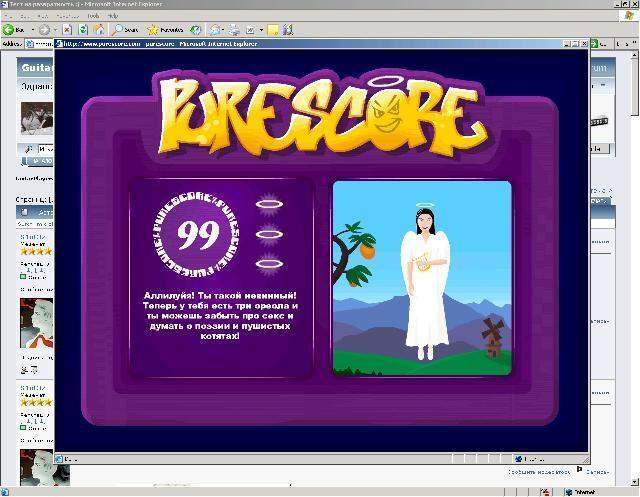This screenshot has height=497, width=640.
Task: Click the bottom halo icon
Action: tap(269, 264)
